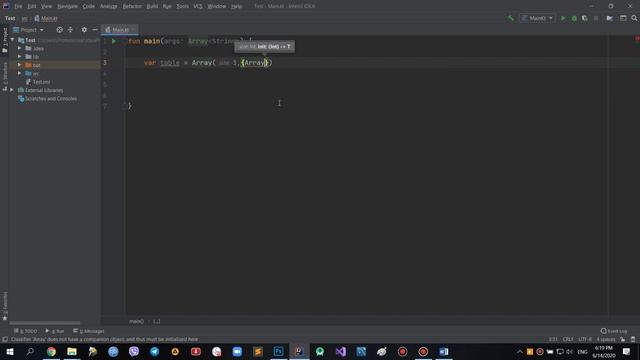Open the View menu
Screen dimensions: 640x360
tap(47, 6)
